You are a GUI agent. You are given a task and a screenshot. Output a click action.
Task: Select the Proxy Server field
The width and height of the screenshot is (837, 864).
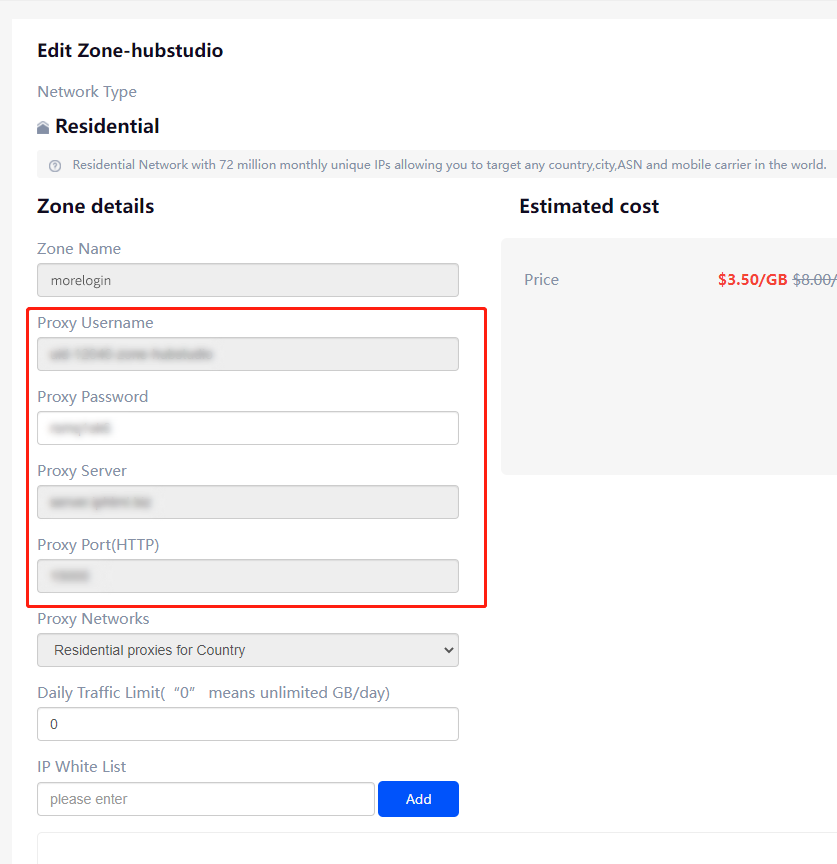pyautogui.click(x=247, y=502)
